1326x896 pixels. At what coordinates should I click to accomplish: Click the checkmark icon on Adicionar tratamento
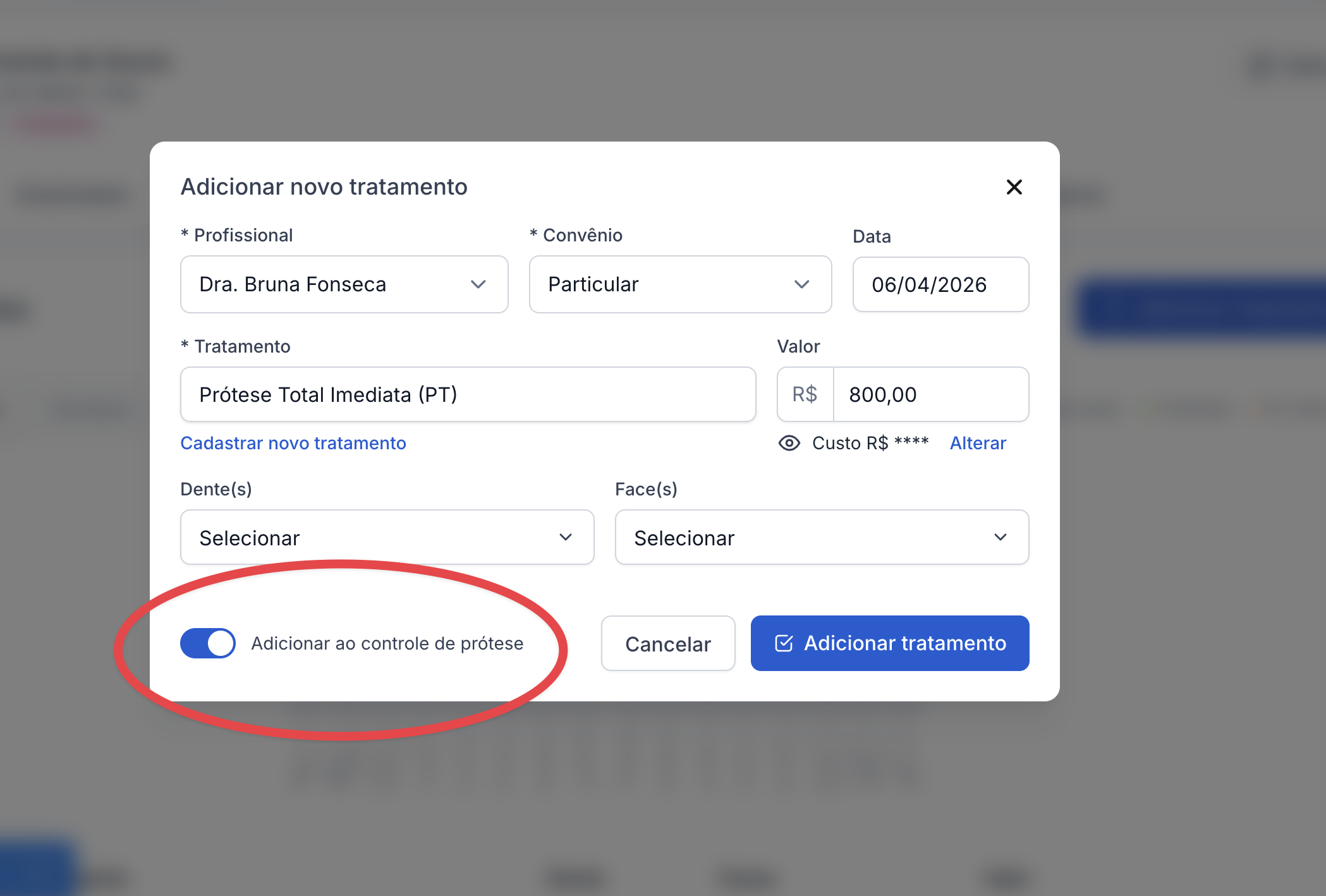pyautogui.click(x=784, y=643)
